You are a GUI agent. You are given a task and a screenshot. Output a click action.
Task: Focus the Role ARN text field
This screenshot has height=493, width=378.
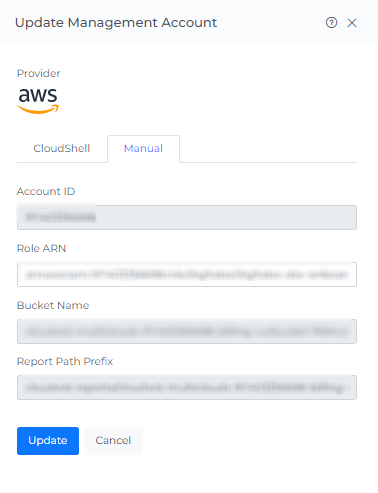tap(187, 274)
